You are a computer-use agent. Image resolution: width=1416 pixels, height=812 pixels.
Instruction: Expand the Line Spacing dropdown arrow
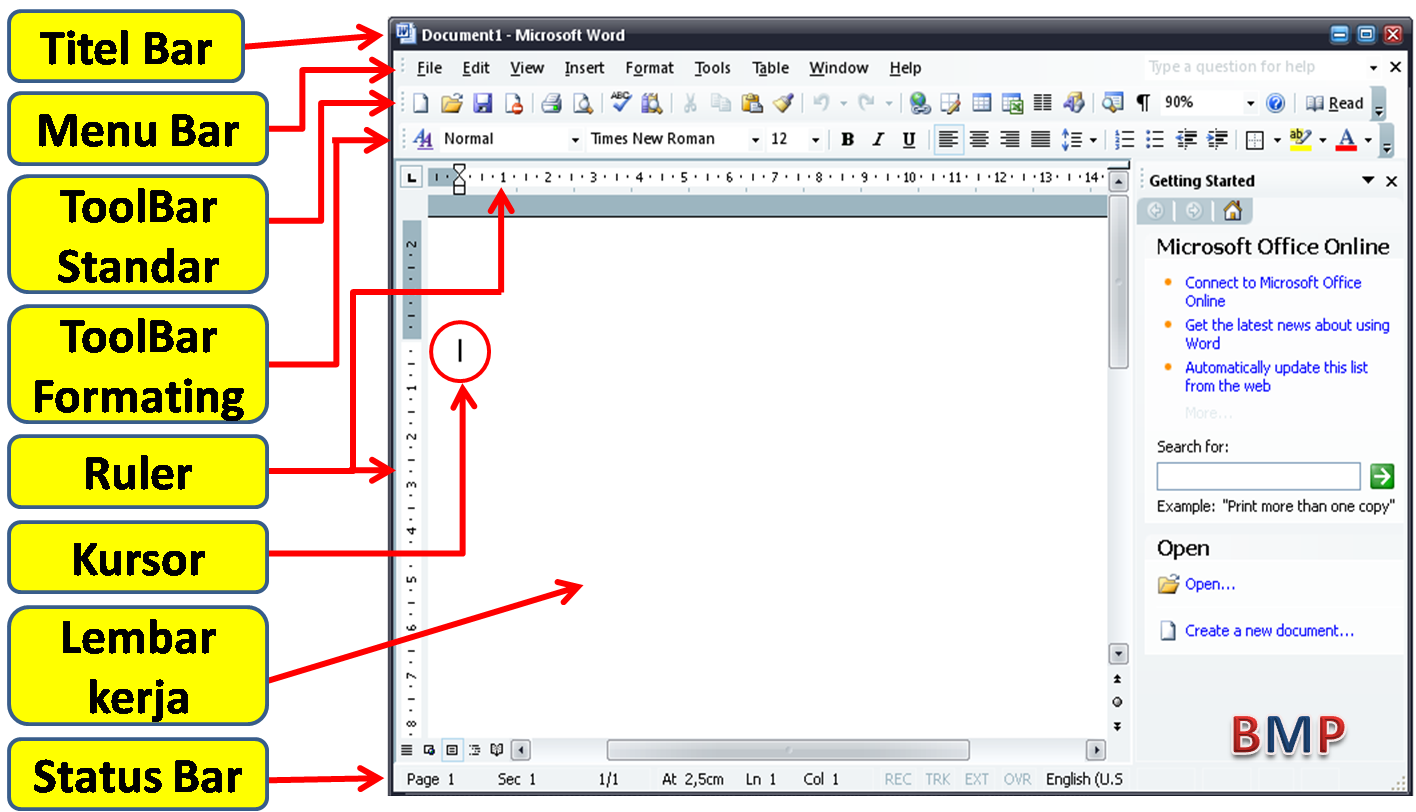(1092, 140)
